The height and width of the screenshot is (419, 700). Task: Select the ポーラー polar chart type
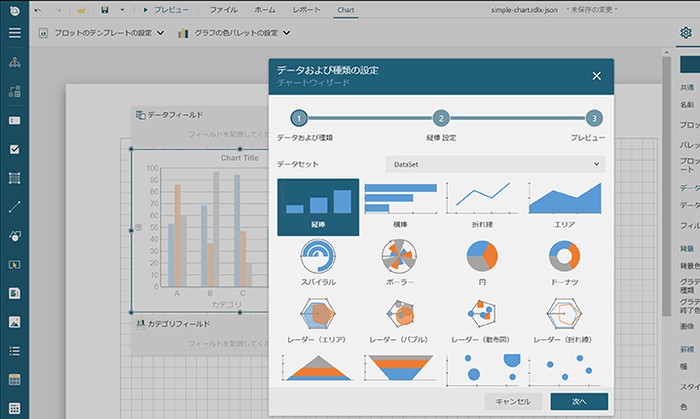[400, 262]
